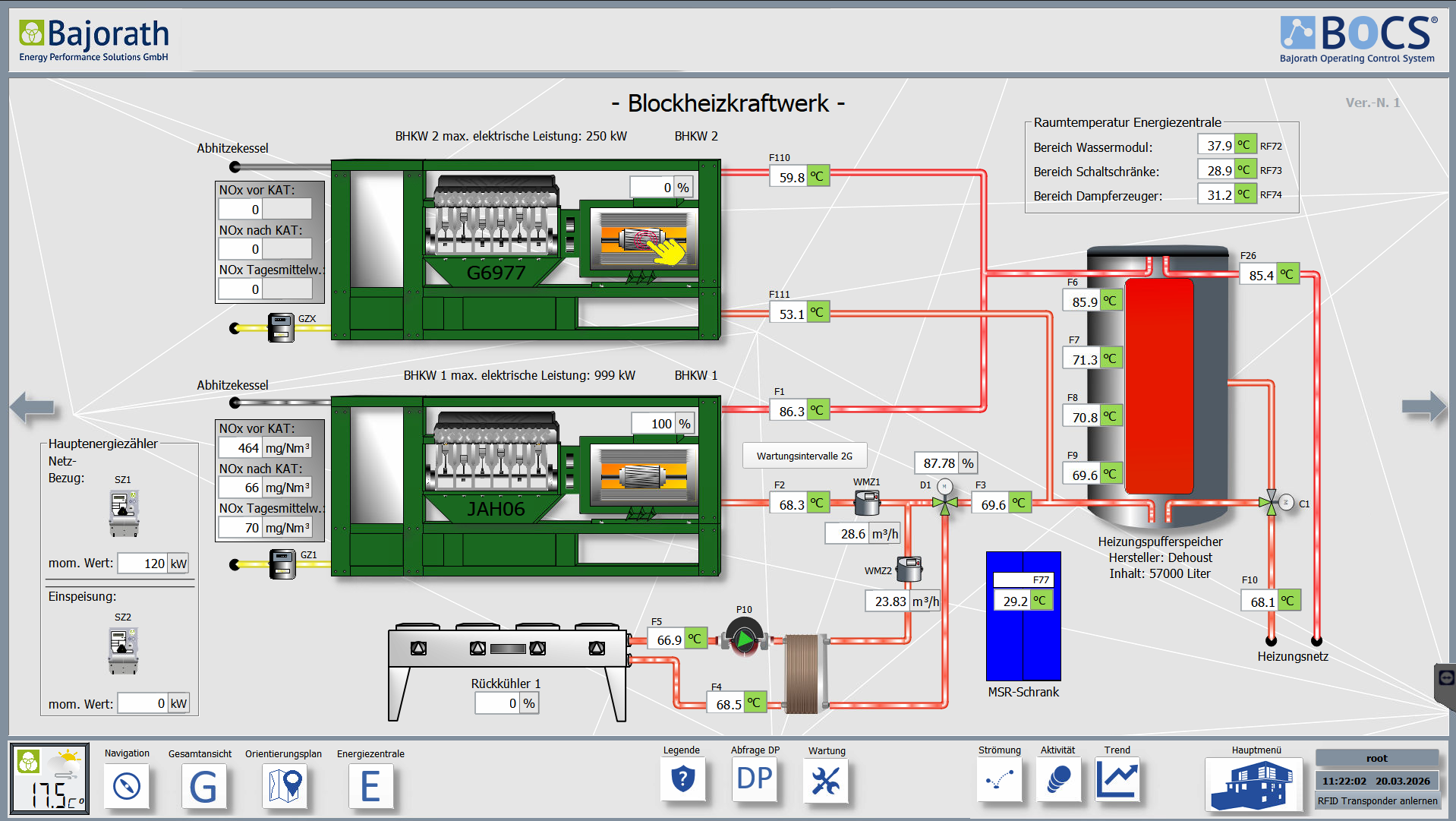1456x821 pixels.
Task: Open the weather temperature widget
Action: tap(50, 779)
